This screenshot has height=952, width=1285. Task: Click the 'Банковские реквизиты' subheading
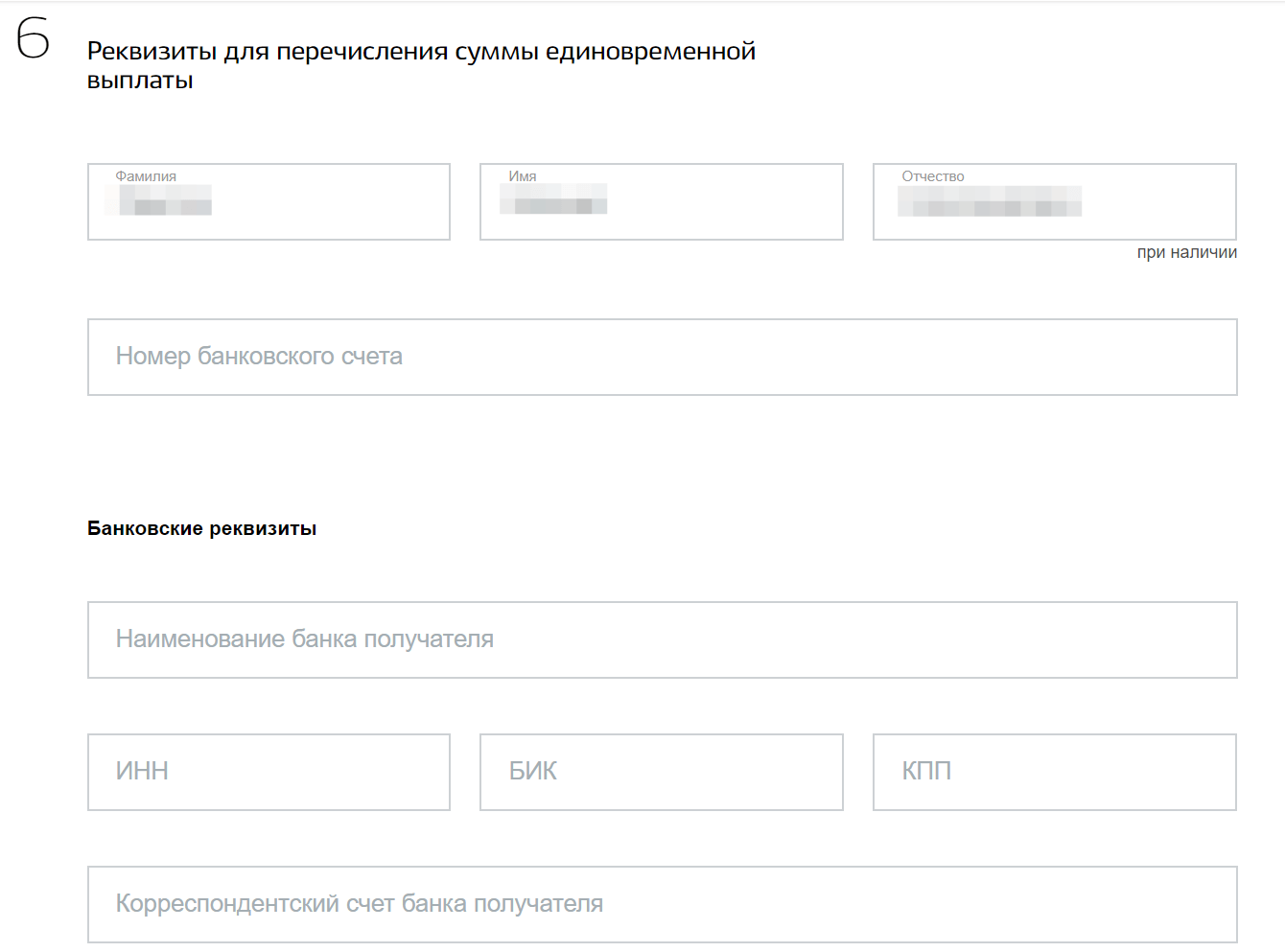click(x=201, y=528)
